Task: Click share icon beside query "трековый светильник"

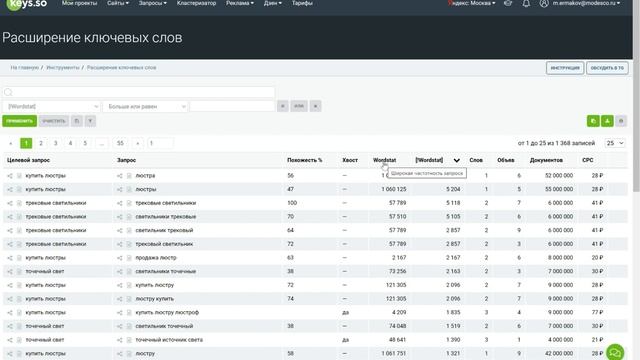Action: pos(120,244)
